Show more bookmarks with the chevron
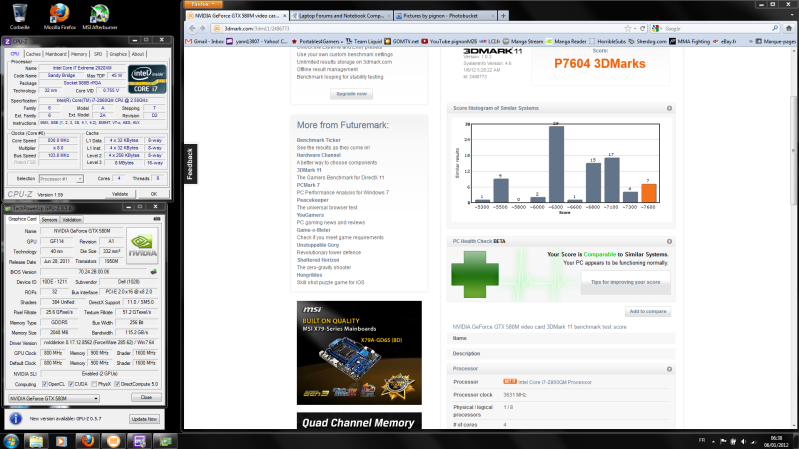 tap(750, 41)
